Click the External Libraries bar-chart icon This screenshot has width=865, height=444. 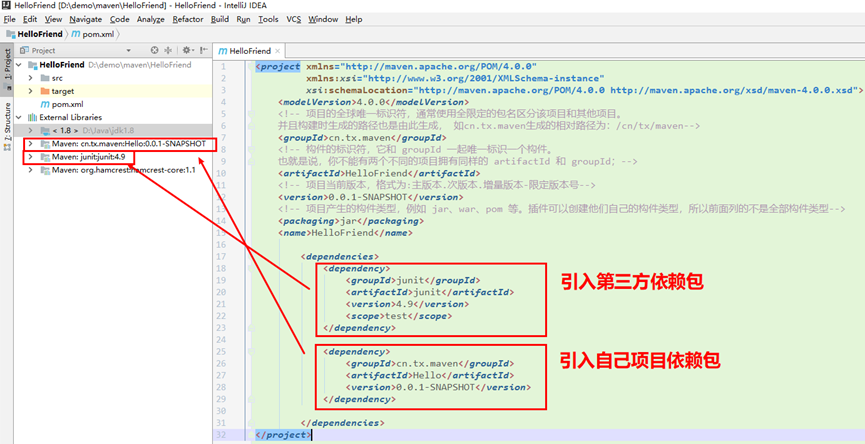(x=33, y=117)
